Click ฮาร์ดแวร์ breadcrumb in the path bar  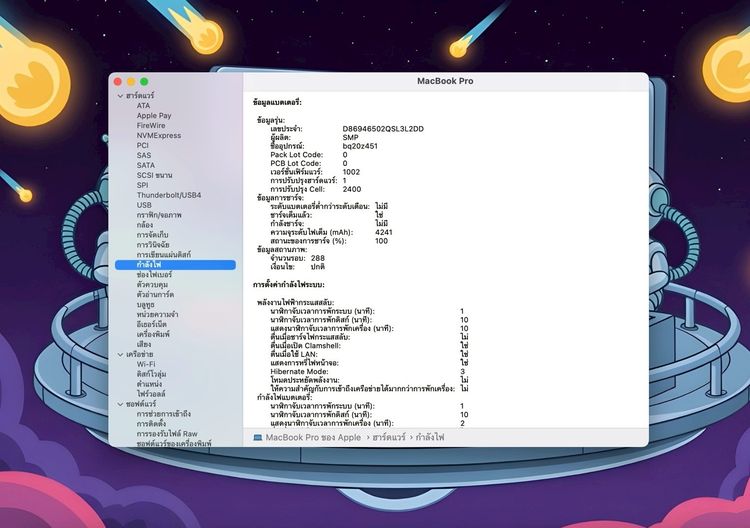pos(389,437)
